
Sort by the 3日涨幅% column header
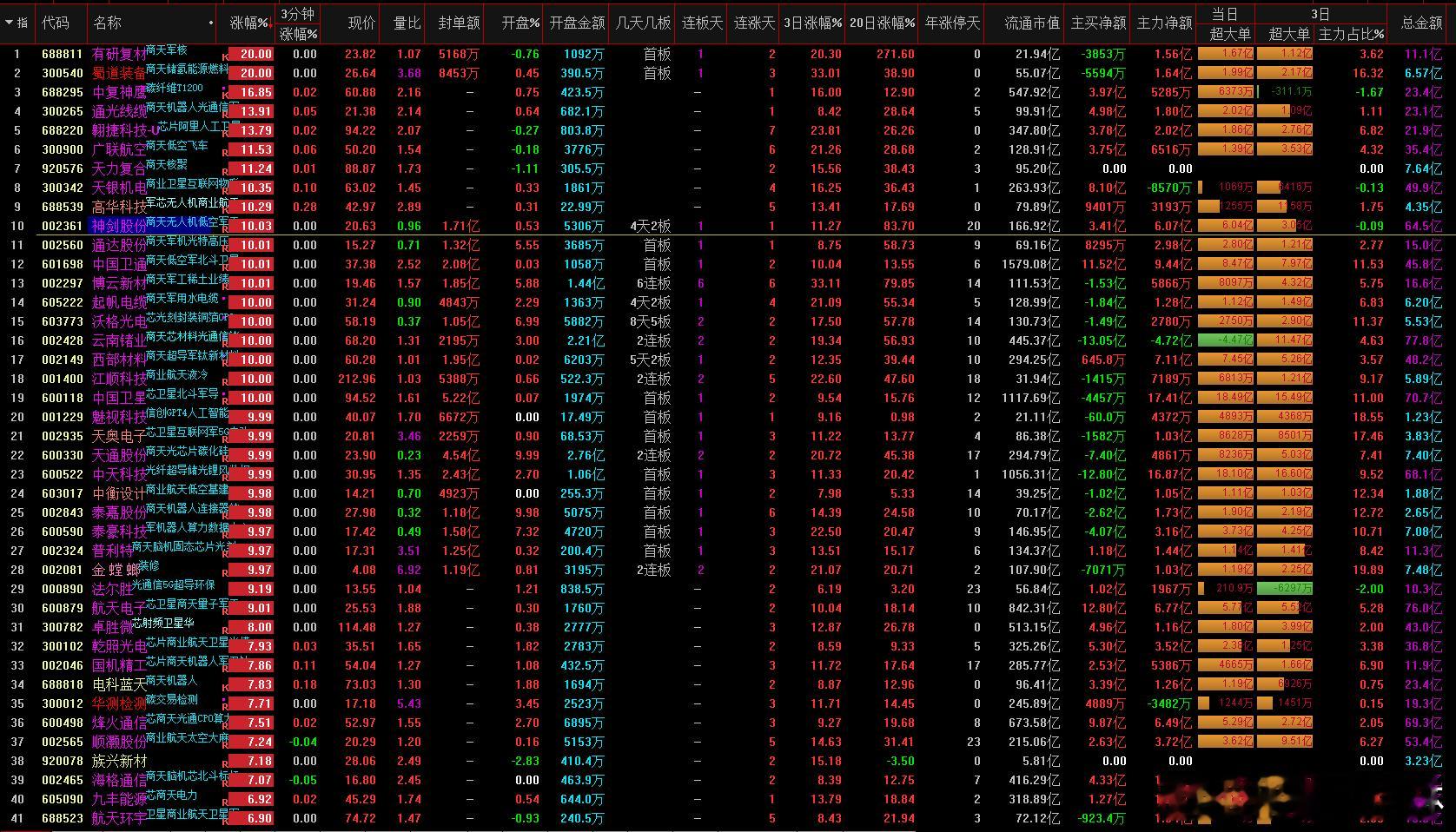(x=812, y=23)
